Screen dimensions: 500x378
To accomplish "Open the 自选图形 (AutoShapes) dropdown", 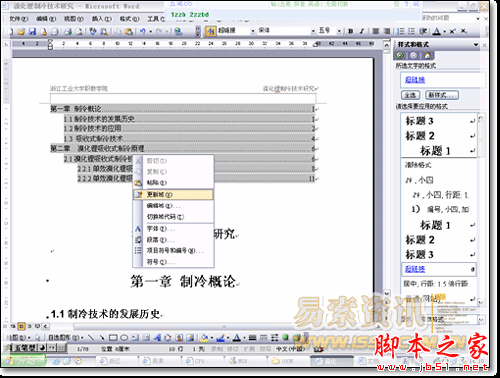I will 65,338.
